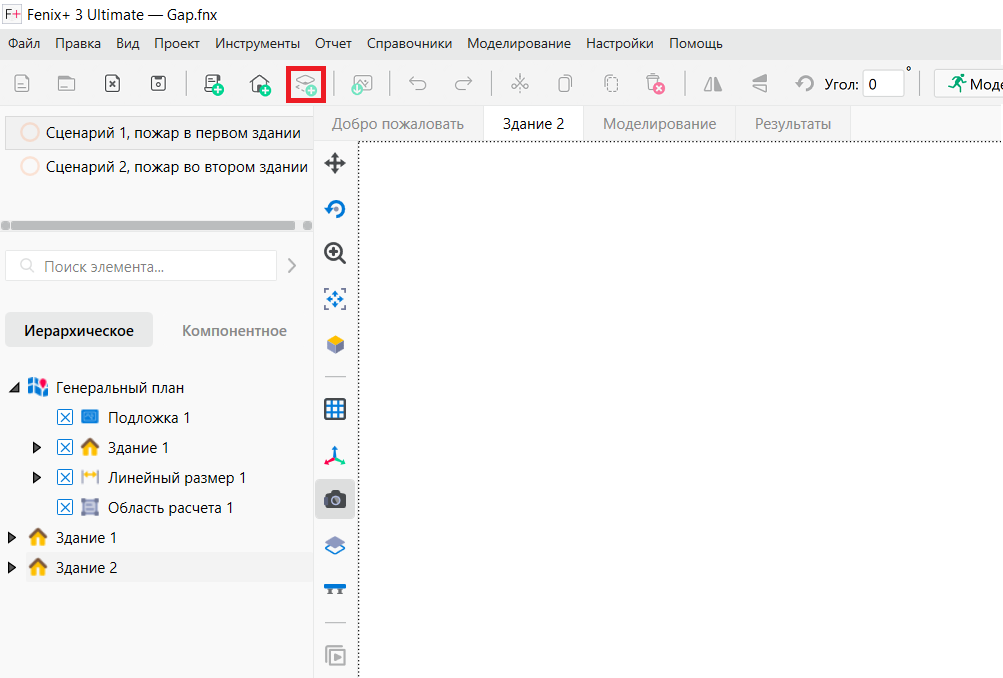Switch to 3D view with the cube icon
1003x678 pixels.
pyautogui.click(x=335, y=345)
